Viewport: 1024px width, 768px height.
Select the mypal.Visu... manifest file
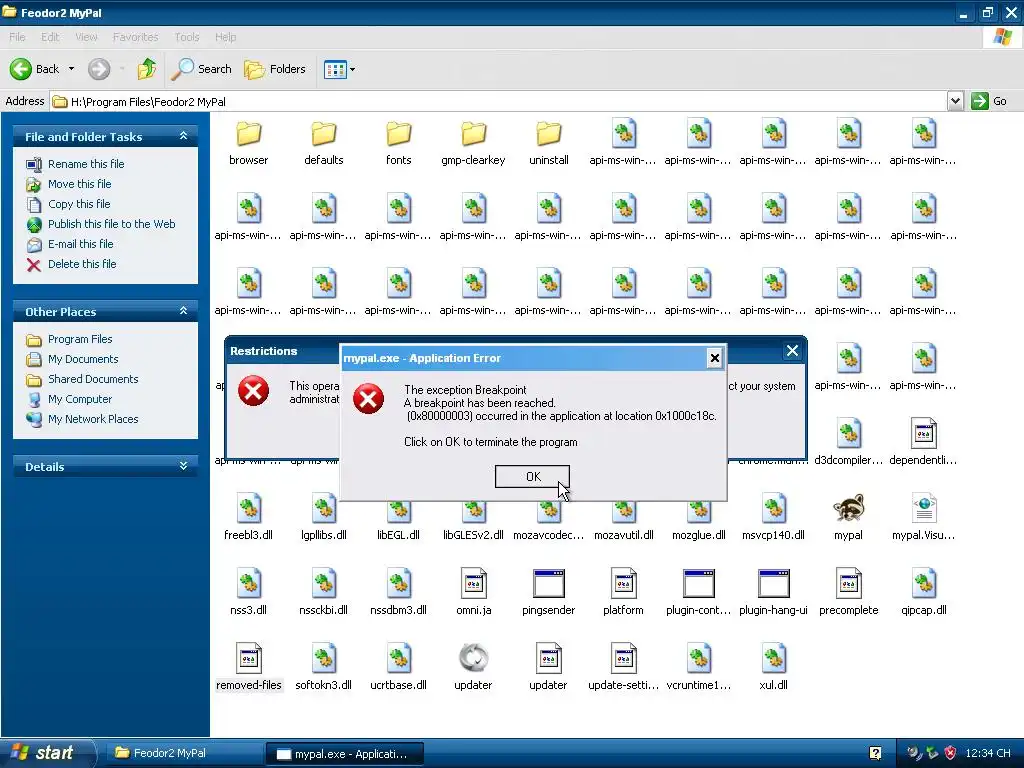(923, 517)
